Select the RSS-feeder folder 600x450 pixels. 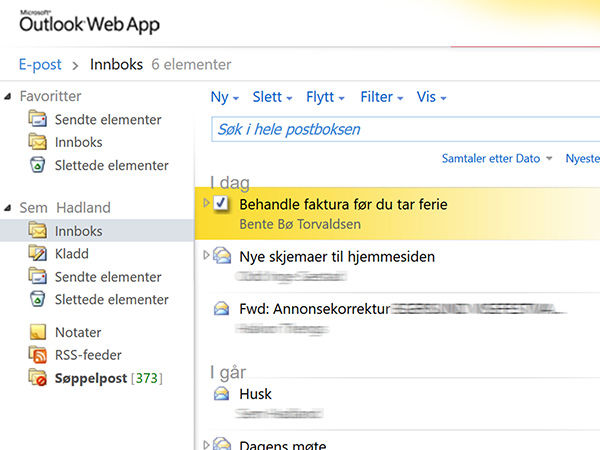click(x=88, y=355)
